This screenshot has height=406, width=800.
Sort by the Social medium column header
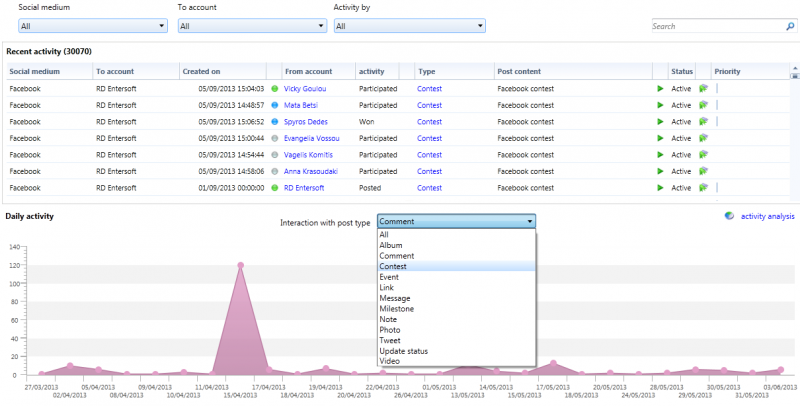49,71
